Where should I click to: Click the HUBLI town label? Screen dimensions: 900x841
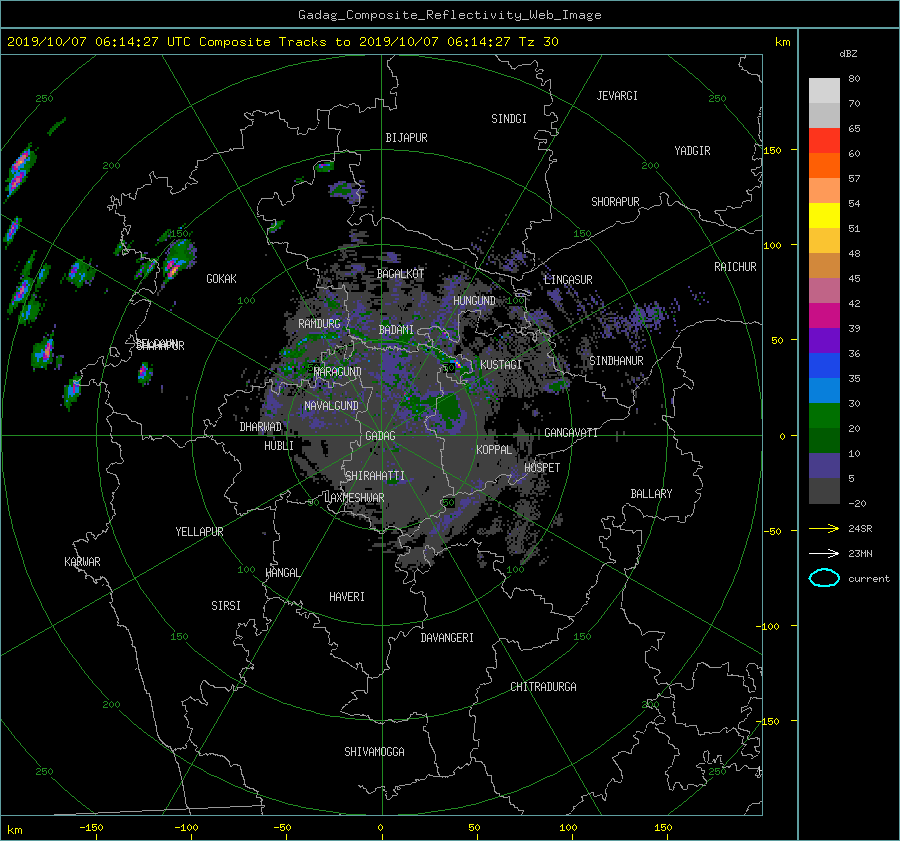coord(279,446)
